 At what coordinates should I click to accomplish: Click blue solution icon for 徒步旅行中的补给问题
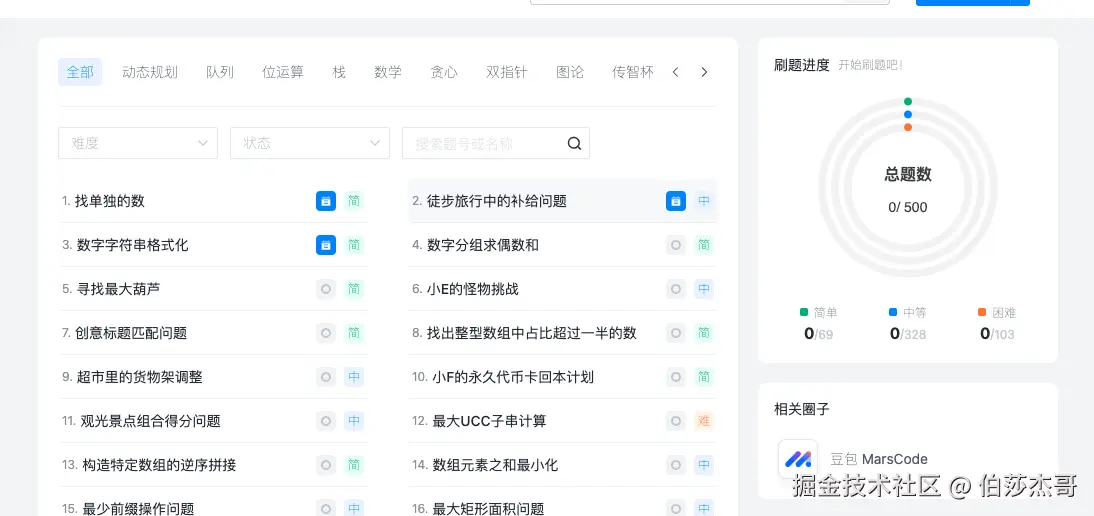(676, 201)
